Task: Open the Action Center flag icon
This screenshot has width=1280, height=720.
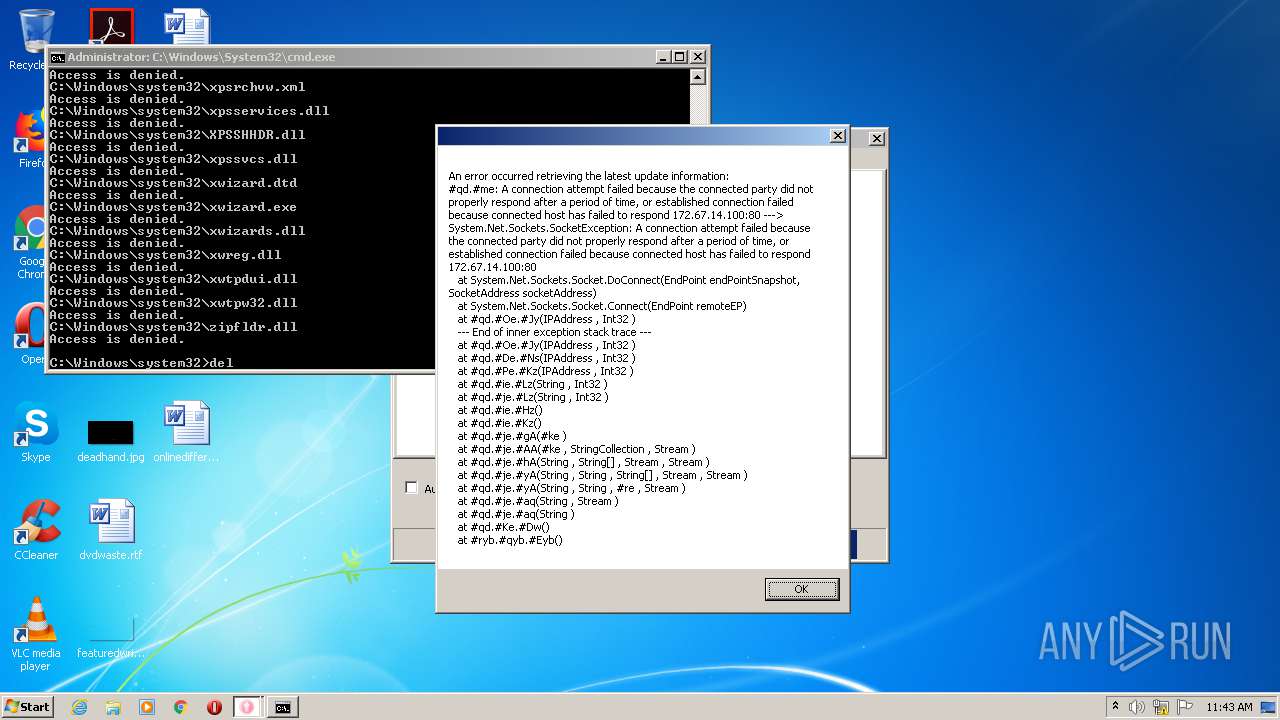Action: 1184,707
